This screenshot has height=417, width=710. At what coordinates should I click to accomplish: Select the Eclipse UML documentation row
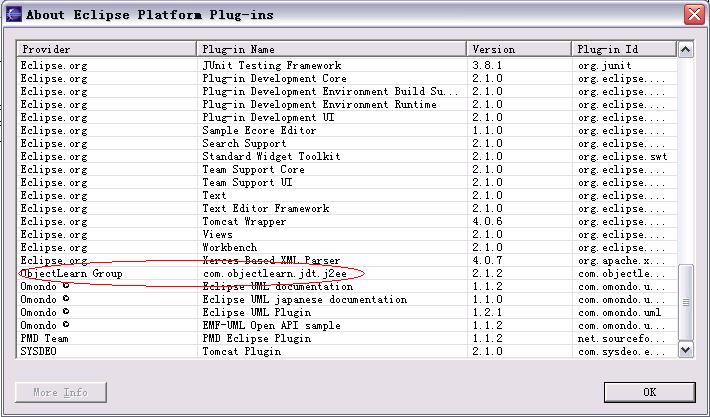pyautogui.click(x=347, y=287)
